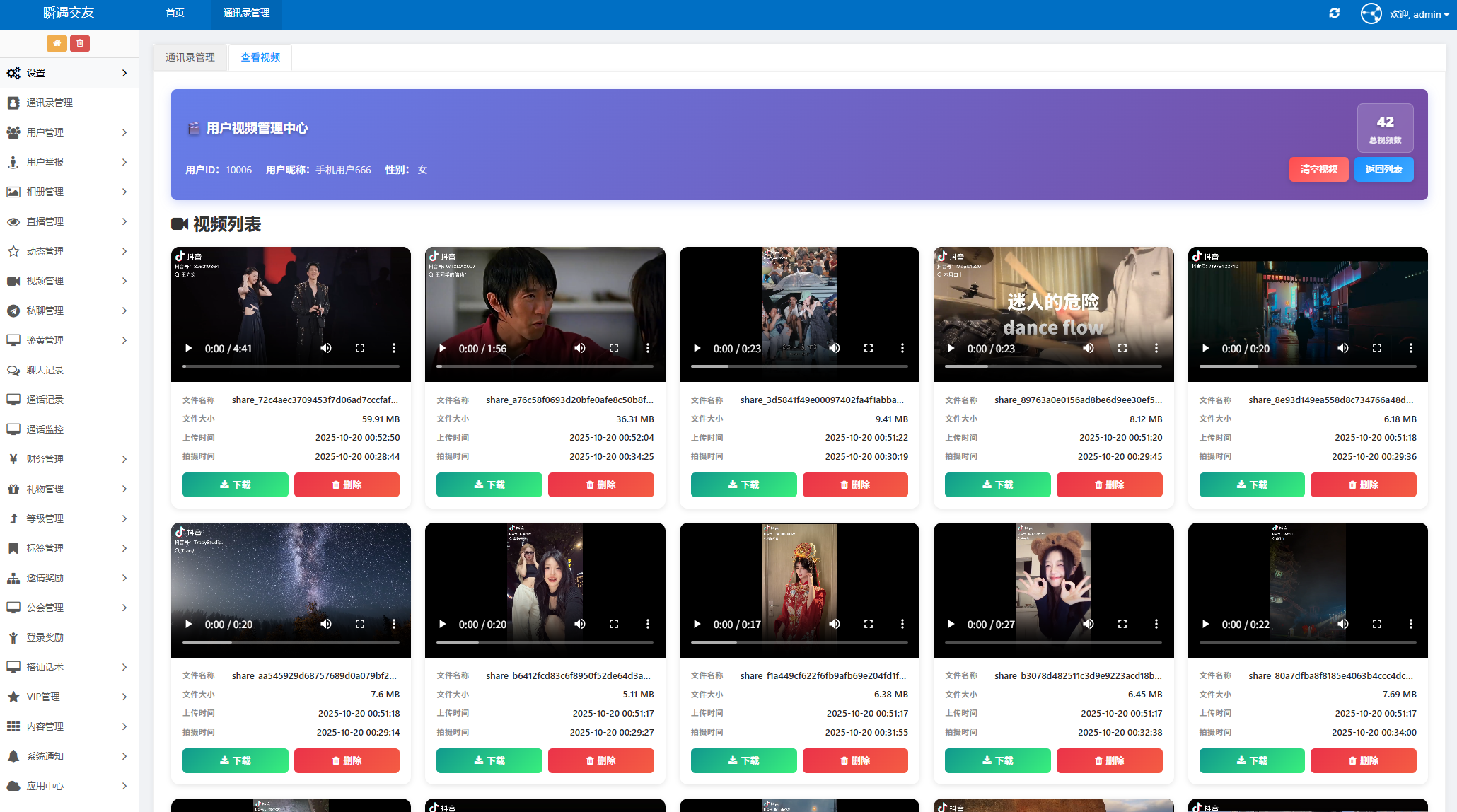Open 财务管理 from the sidebar

pos(44,458)
